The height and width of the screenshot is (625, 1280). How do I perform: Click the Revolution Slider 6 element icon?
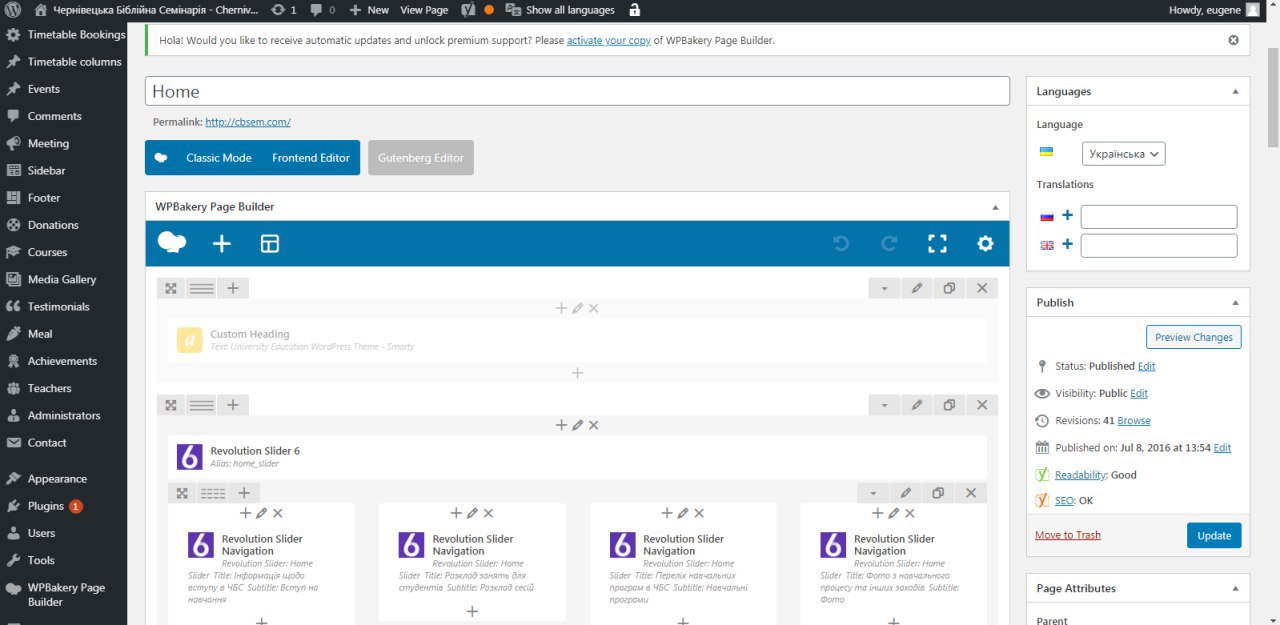click(x=190, y=457)
